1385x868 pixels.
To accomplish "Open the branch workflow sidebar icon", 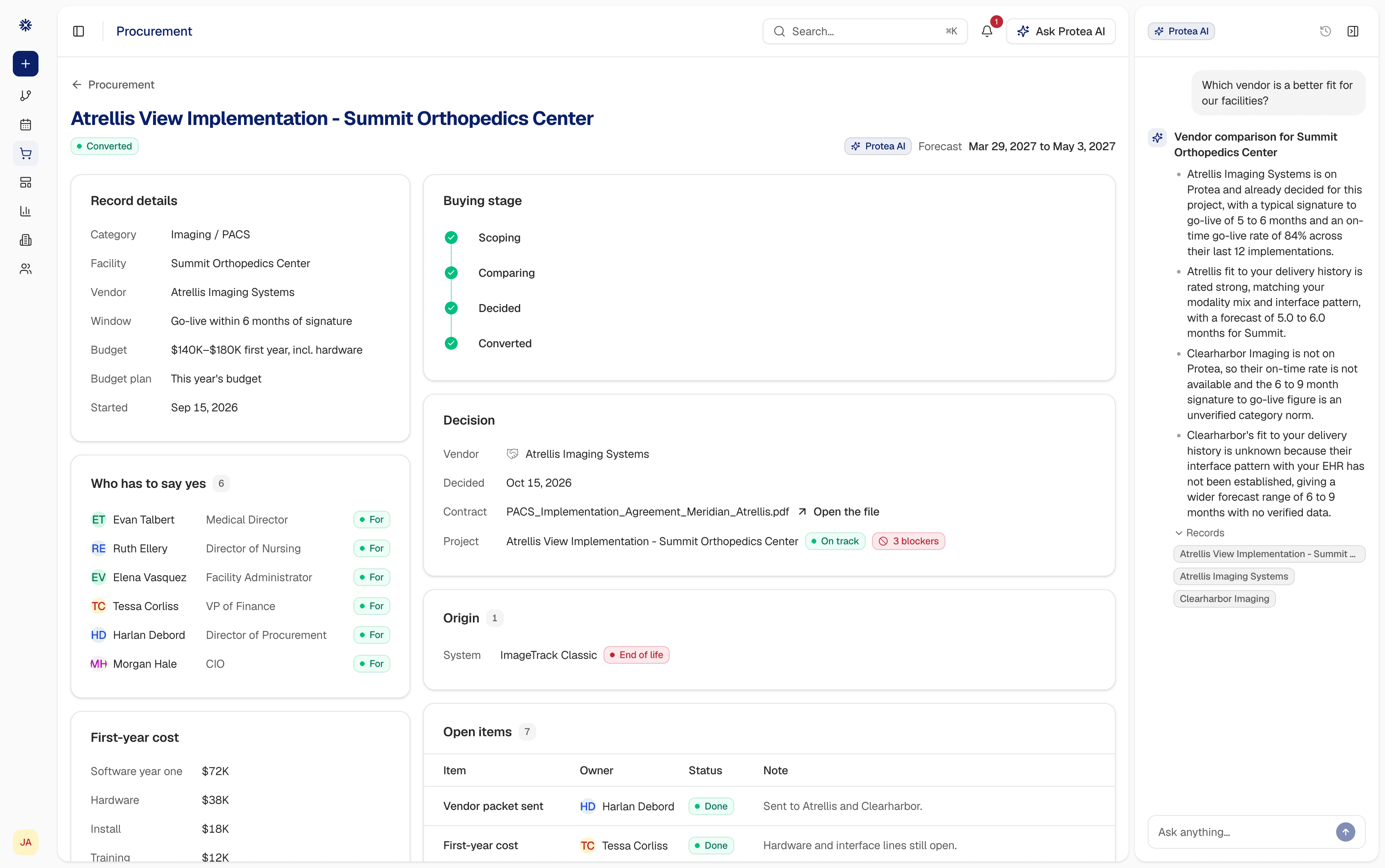I will coord(25,96).
